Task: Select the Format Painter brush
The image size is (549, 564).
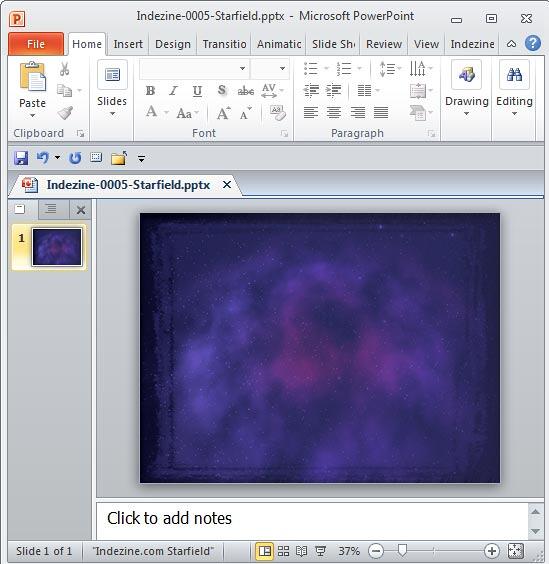Action: [x=65, y=113]
